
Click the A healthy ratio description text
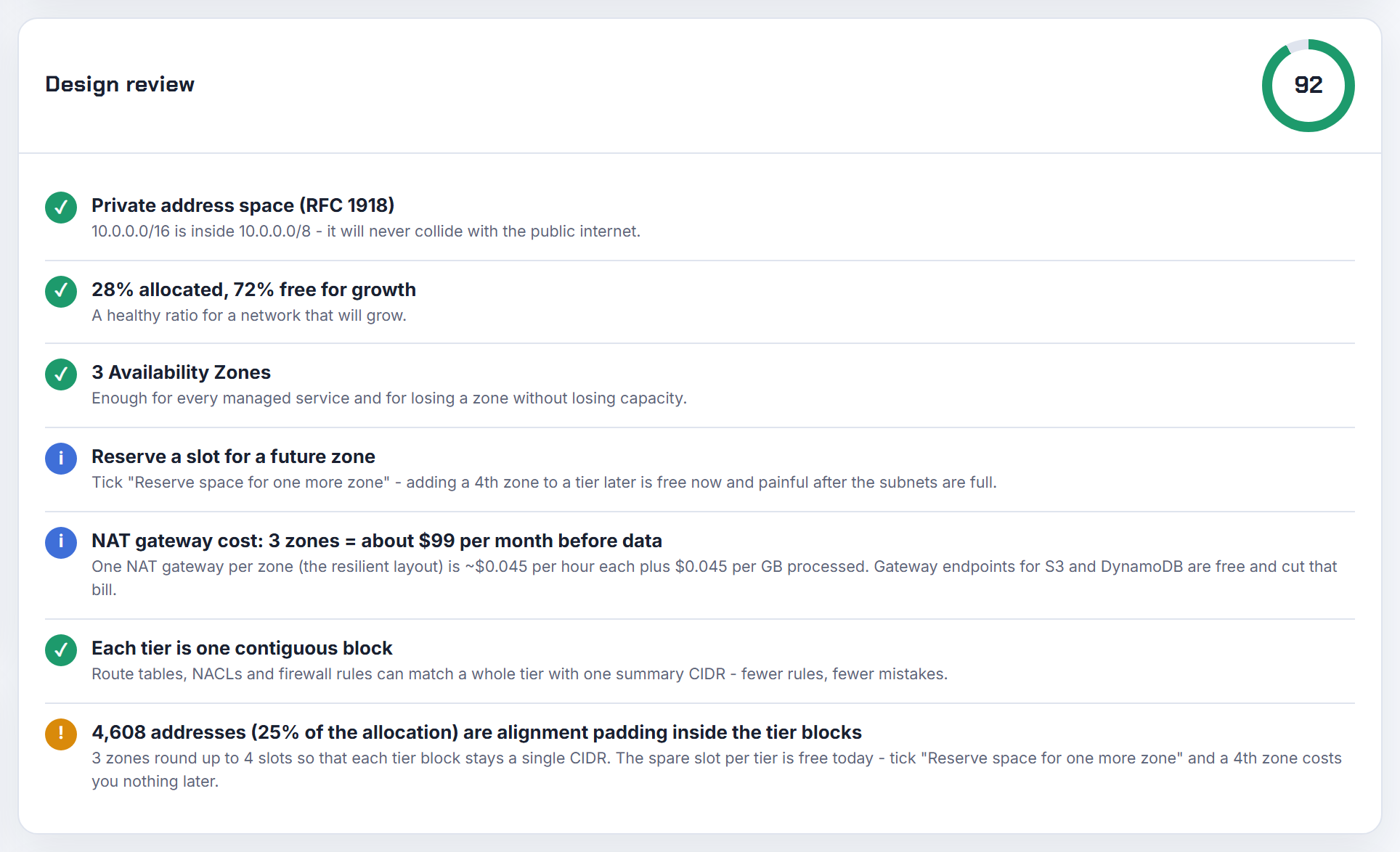249,316
